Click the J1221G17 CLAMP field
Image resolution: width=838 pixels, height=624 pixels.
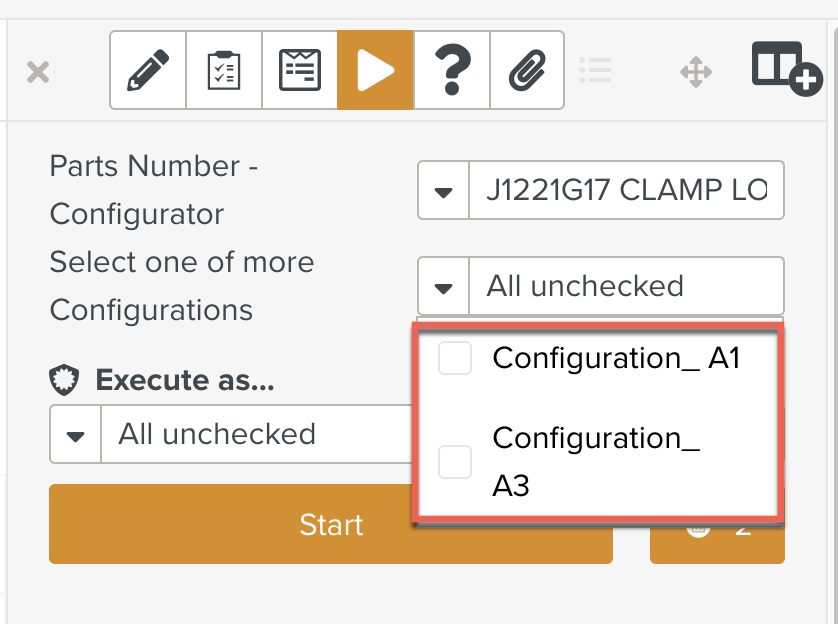click(626, 190)
